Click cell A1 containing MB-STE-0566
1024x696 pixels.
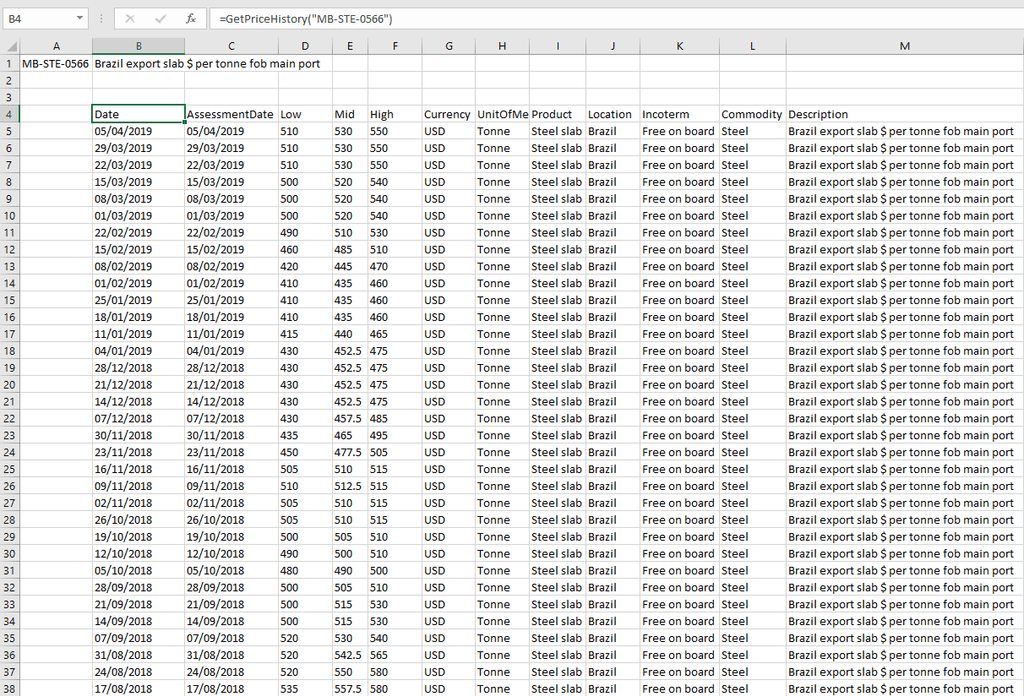click(x=56, y=63)
